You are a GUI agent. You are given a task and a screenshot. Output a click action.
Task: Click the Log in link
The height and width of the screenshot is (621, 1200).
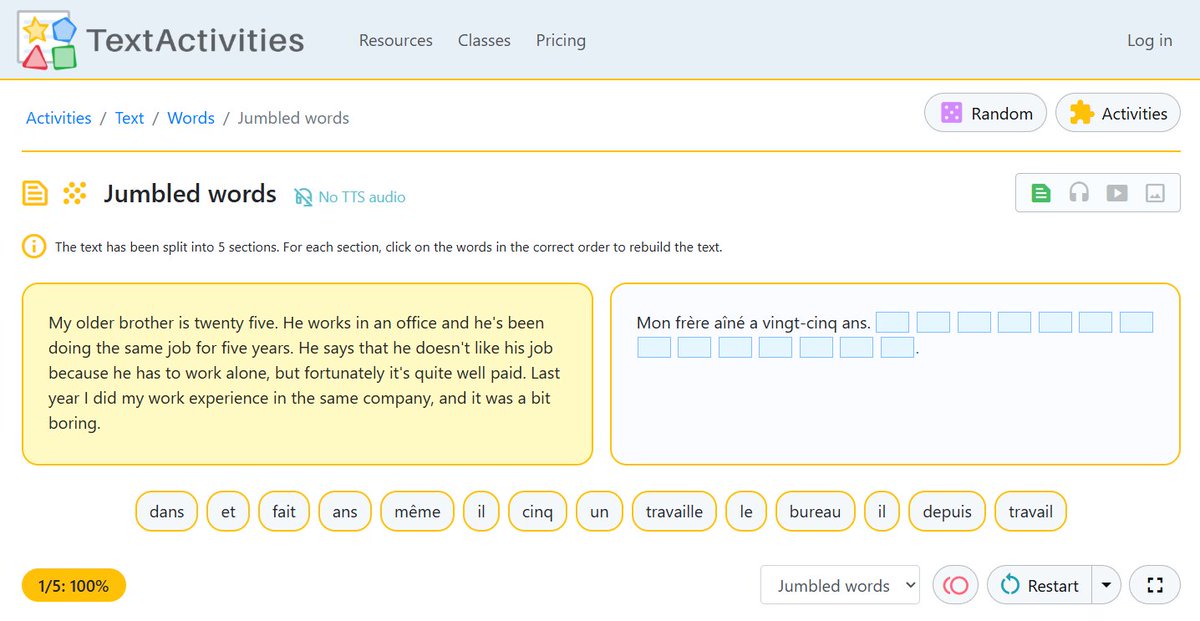click(1149, 40)
